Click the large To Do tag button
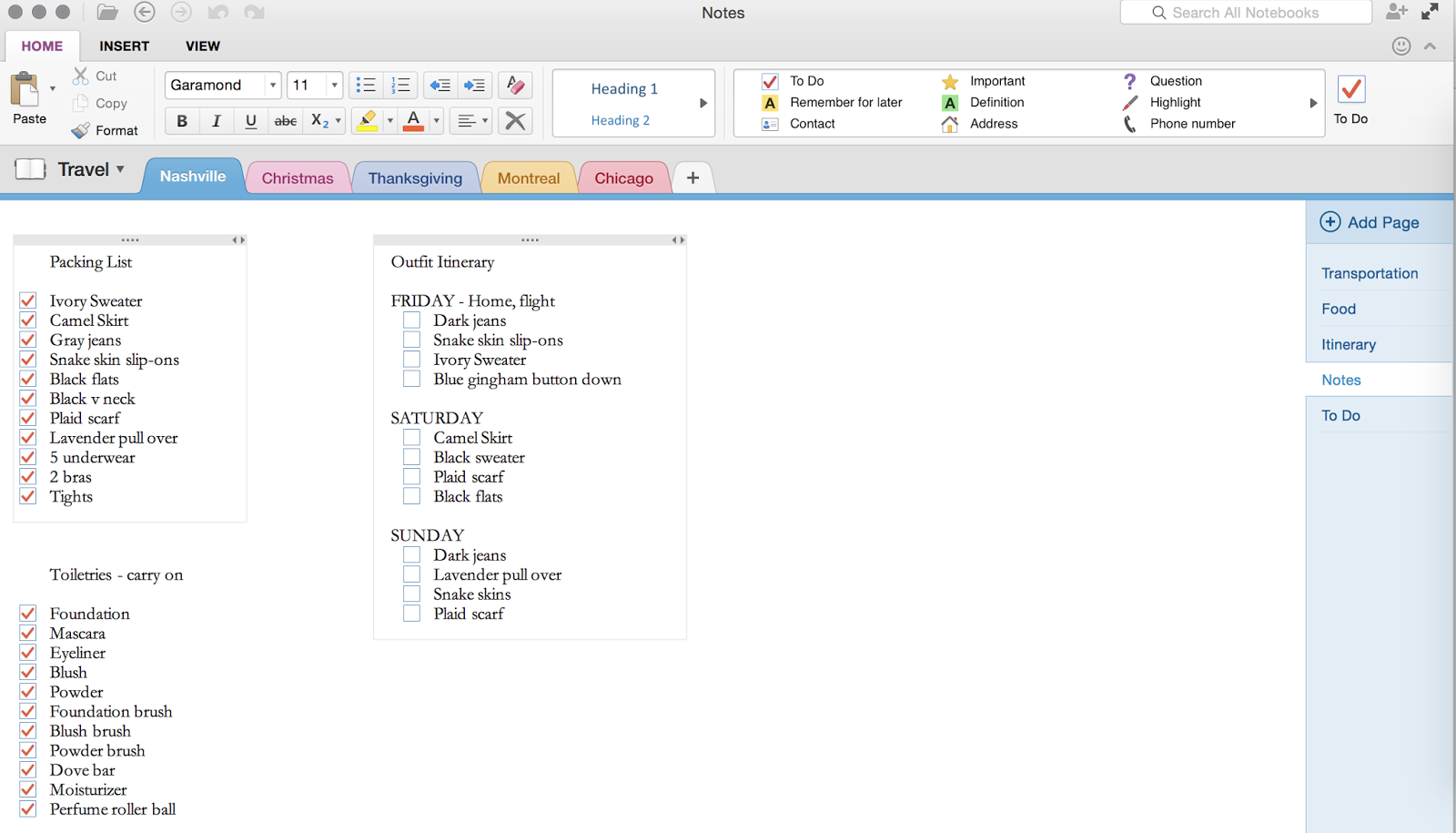 [x=1351, y=99]
